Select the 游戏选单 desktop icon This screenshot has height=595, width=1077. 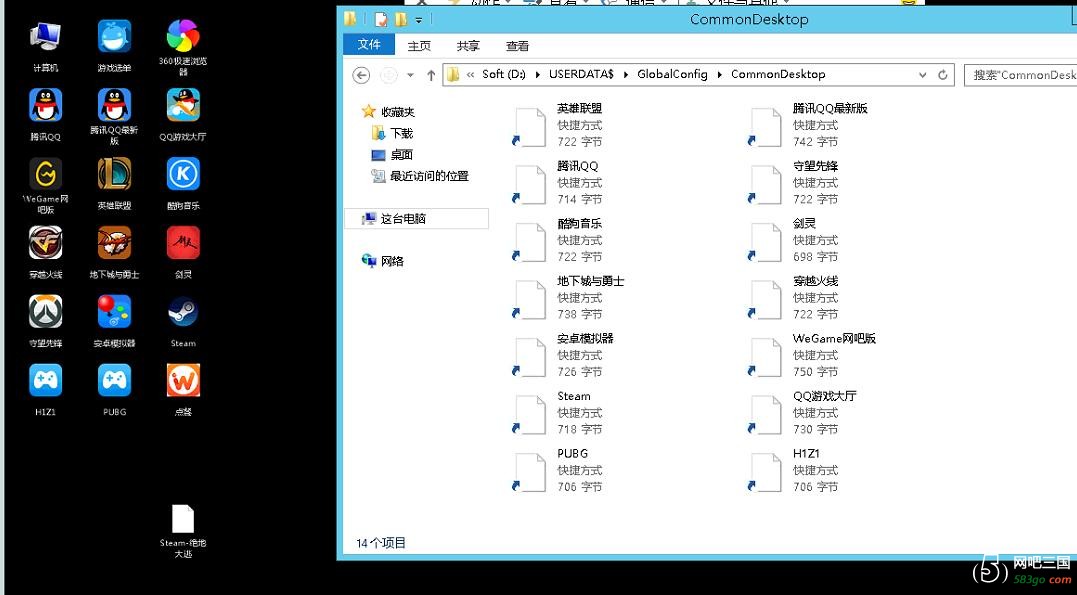click(x=114, y=46)
